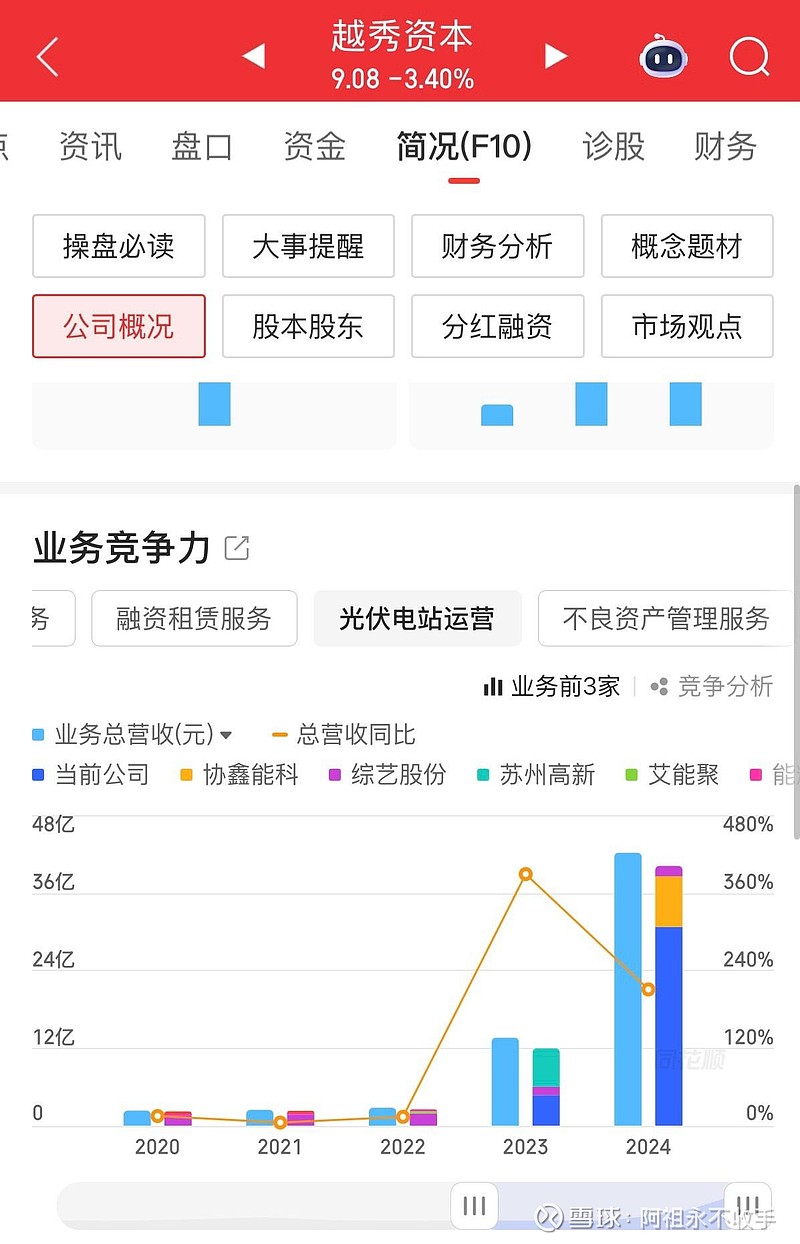
Task: Select 业务前3家 bar chart icon
Action: [492, 686]
